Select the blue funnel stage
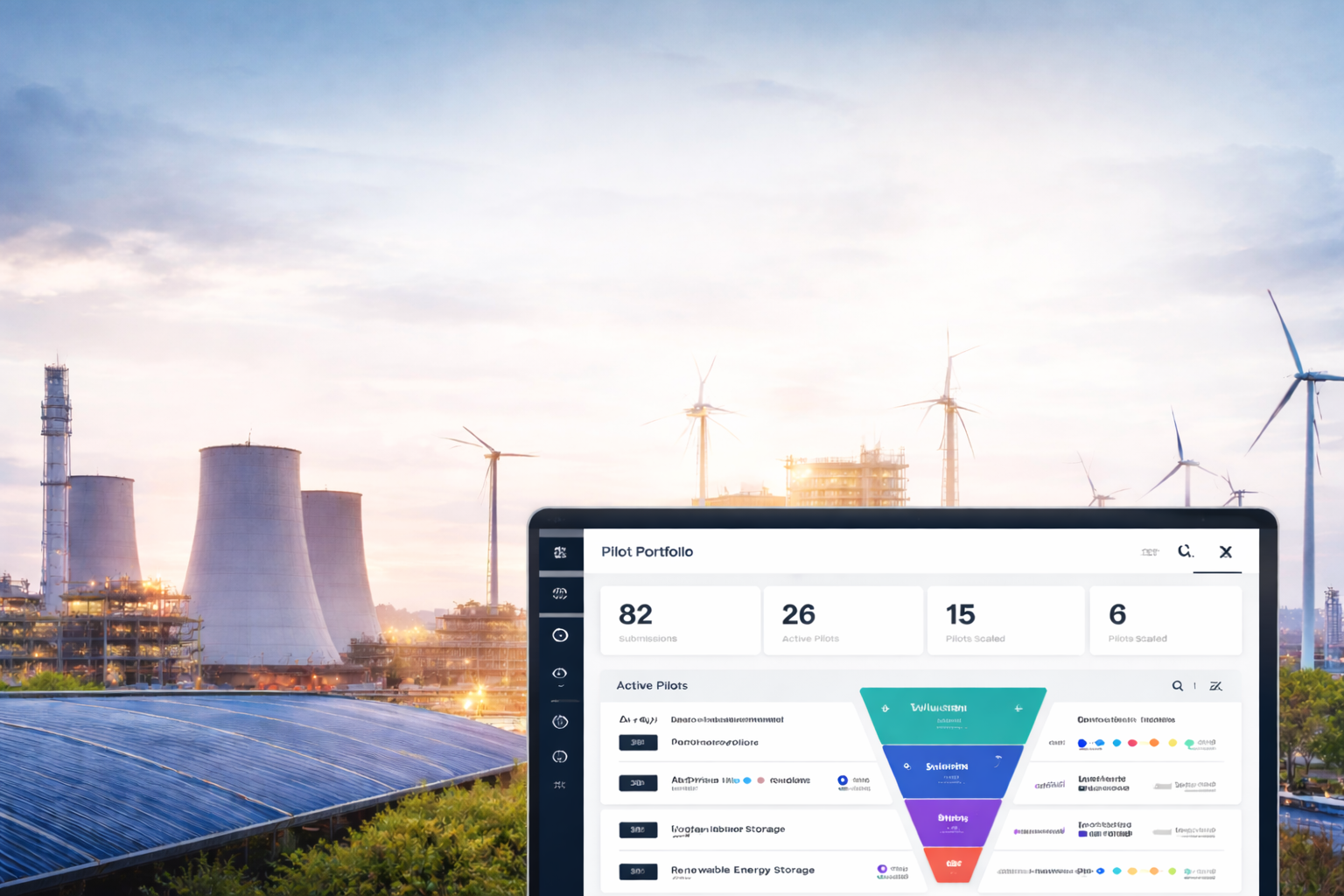Image resolution: width=1344 pixels, height=896 pixels. (952, 771)
